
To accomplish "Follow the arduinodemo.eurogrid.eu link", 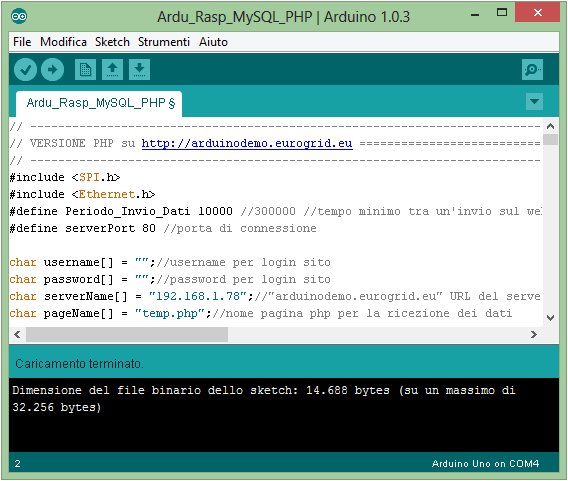I will [247, 143].
